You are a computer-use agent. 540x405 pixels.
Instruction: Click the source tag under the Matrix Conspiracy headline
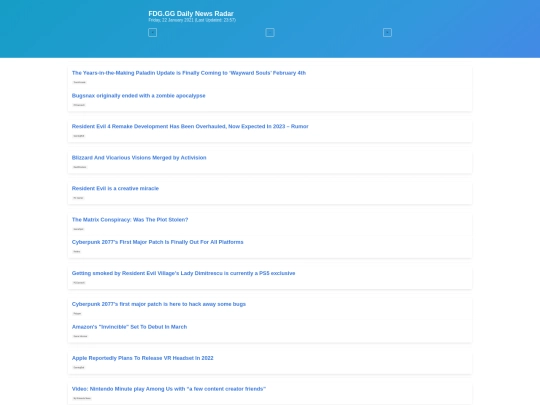[78, 229]
